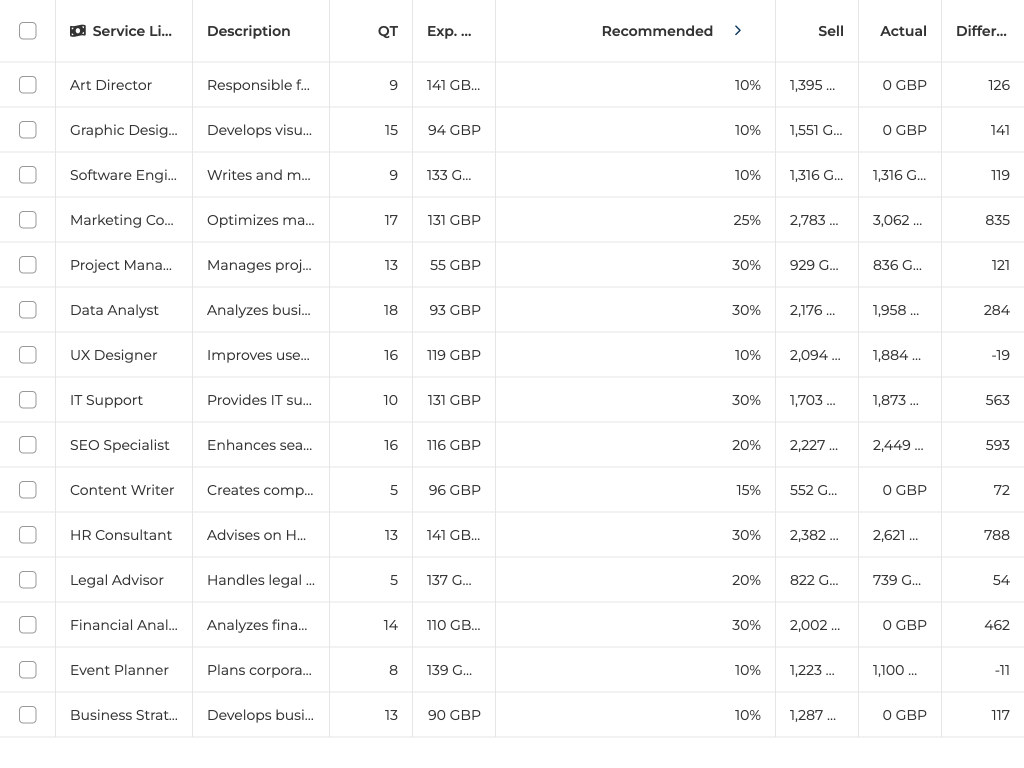Open the SEO Specialist service line
Screen dimensions: 1024x768
[x=120, y=445]
